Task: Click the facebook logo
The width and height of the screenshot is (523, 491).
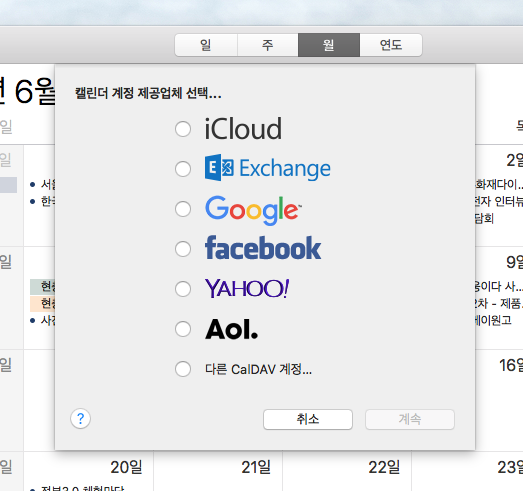Action: tap(263, 248)
